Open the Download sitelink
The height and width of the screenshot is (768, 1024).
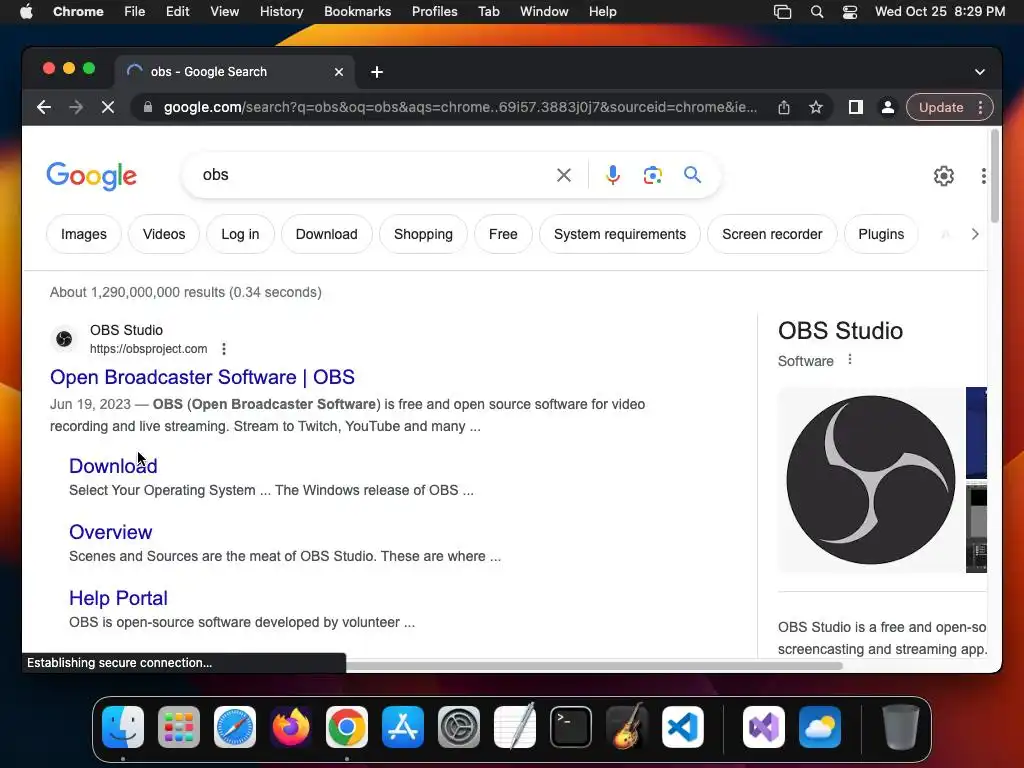pos(113,466)
